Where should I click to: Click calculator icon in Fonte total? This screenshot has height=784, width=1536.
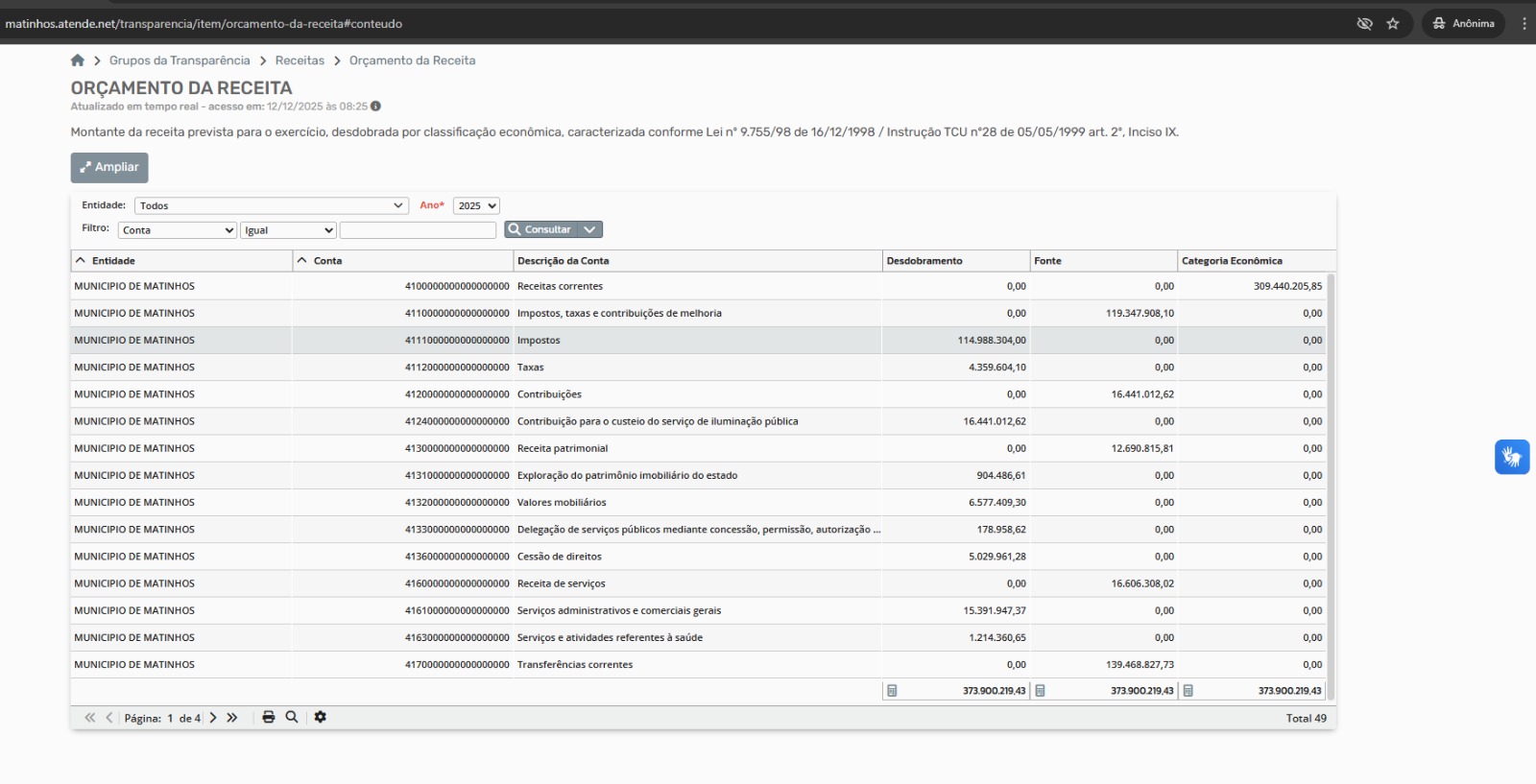(x=1040, y=691)
